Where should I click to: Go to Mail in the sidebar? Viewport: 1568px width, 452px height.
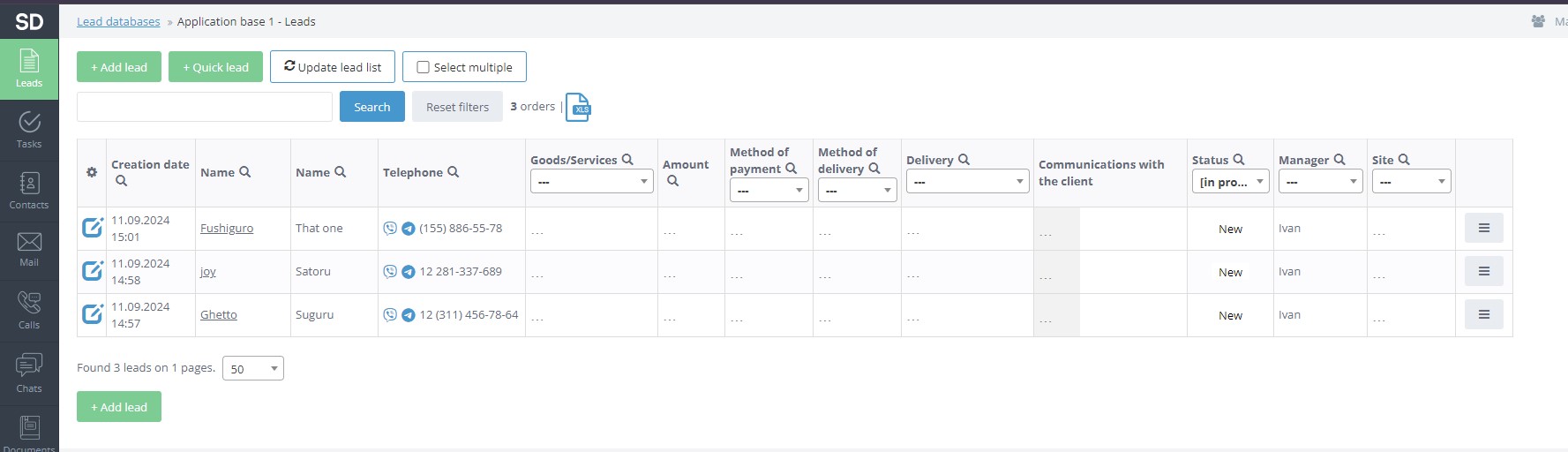click(x=29, y=249)
